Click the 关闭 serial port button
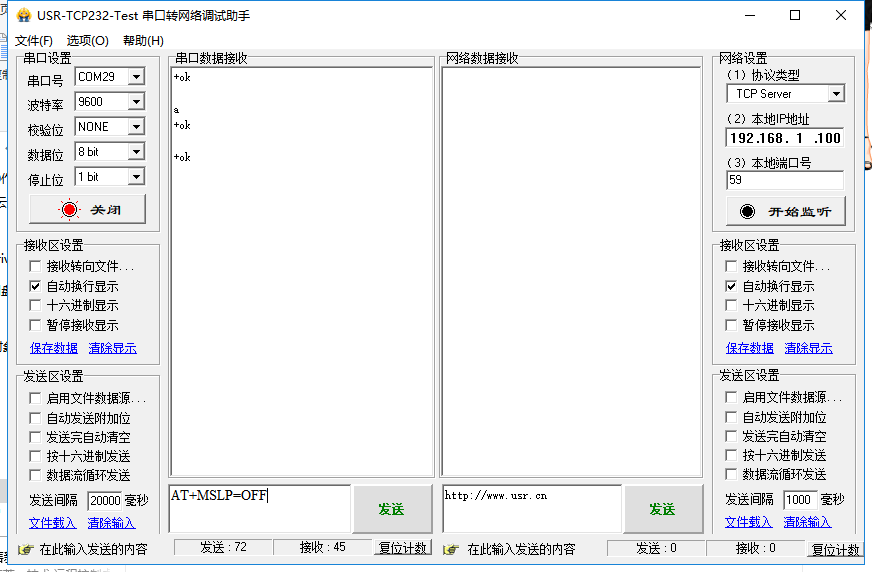872x572 pixels. click(x=87, y=210)
